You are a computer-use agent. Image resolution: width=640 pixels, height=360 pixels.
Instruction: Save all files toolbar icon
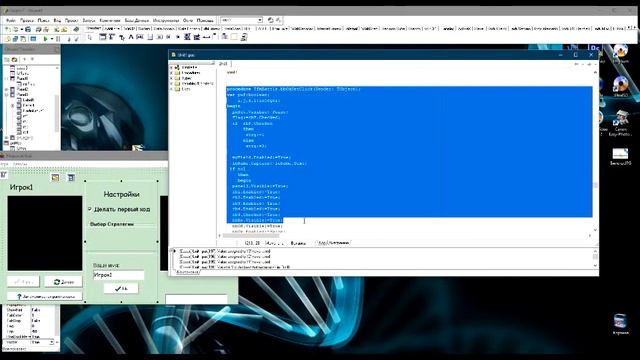coord(38,29)
